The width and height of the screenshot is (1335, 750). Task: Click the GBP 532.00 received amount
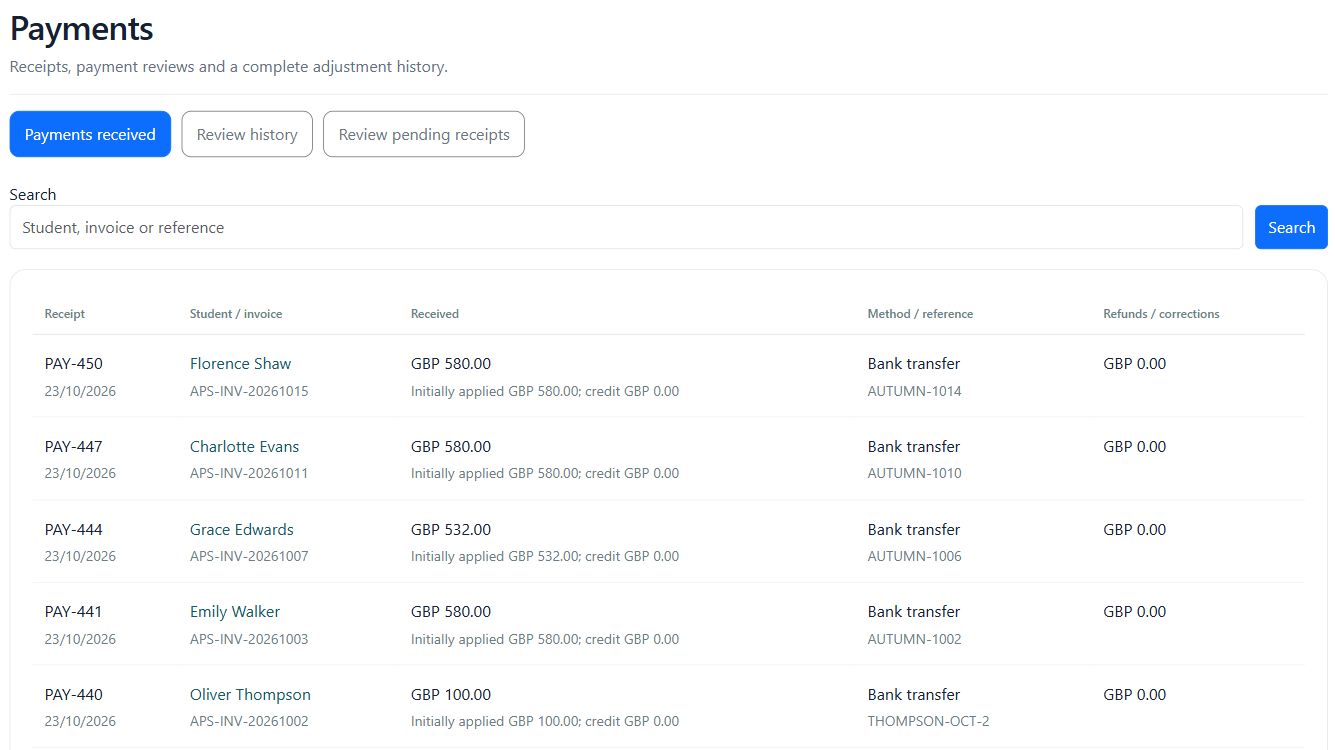click(x=451, y=530)
